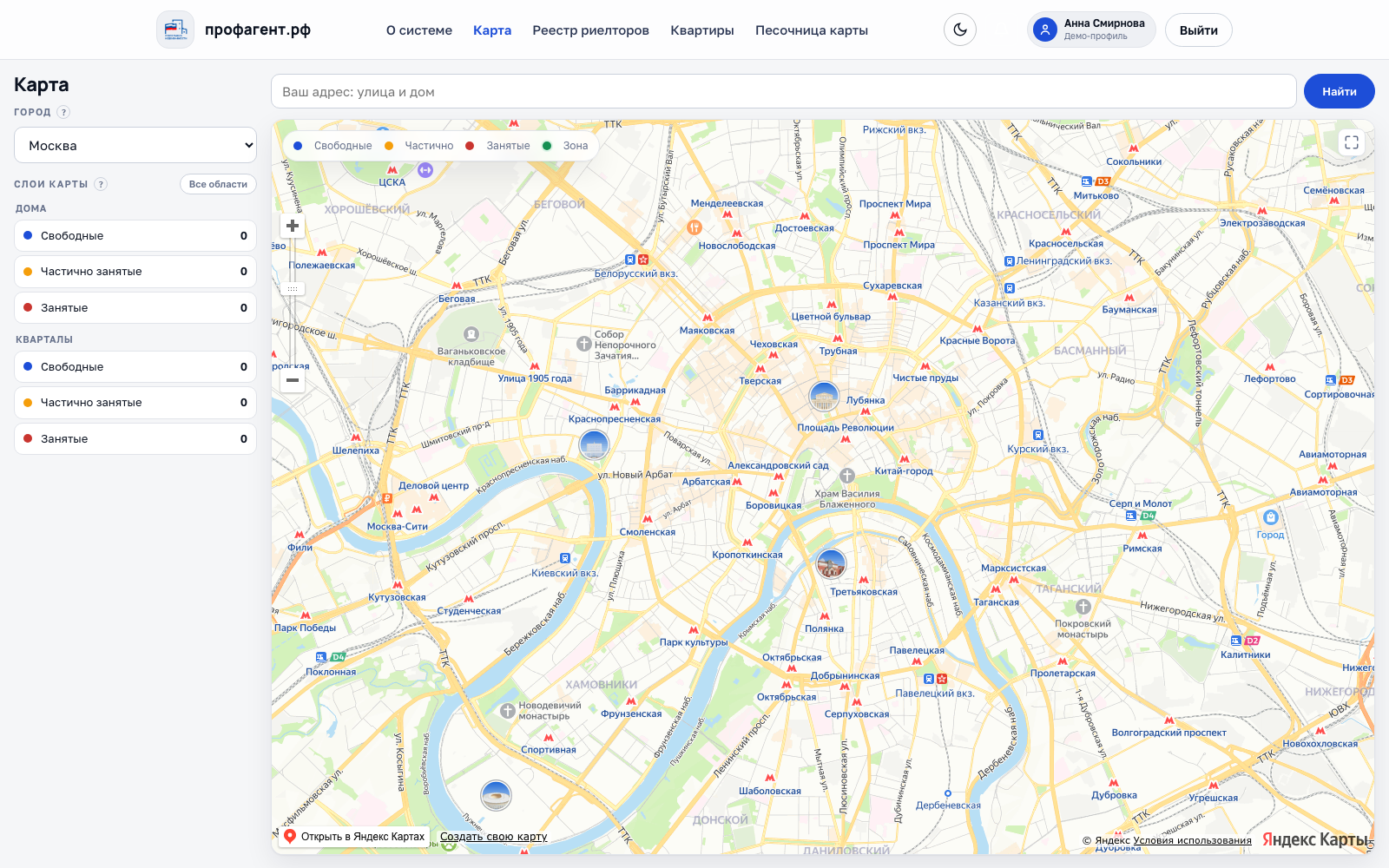This screenshot has height=868, width=1389.
Task: Click the Ваганьковское кладбище marker icon
Action: tap(471, 334)
